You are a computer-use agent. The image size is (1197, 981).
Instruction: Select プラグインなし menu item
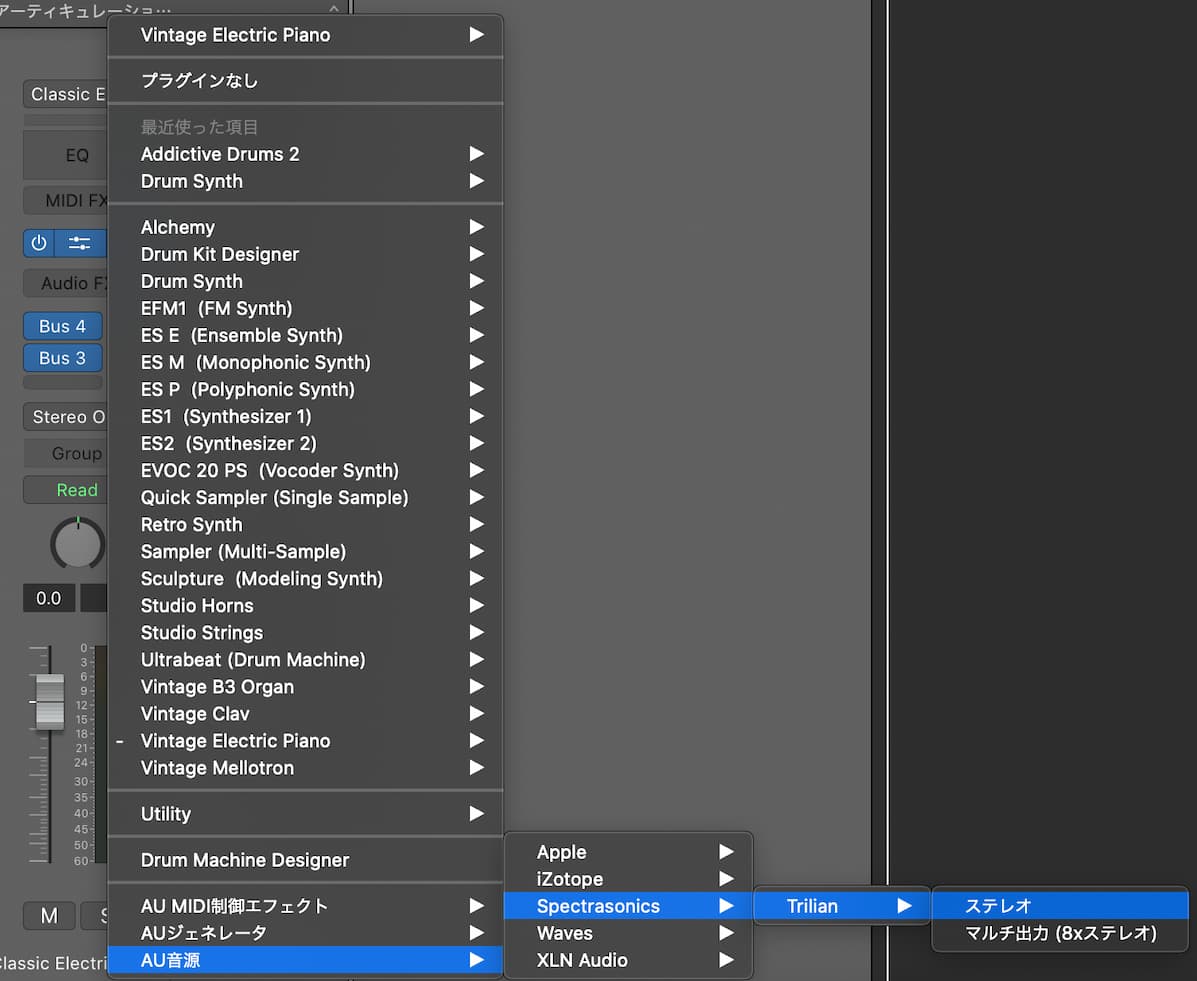pyautogui.click(x=305, y=80)
